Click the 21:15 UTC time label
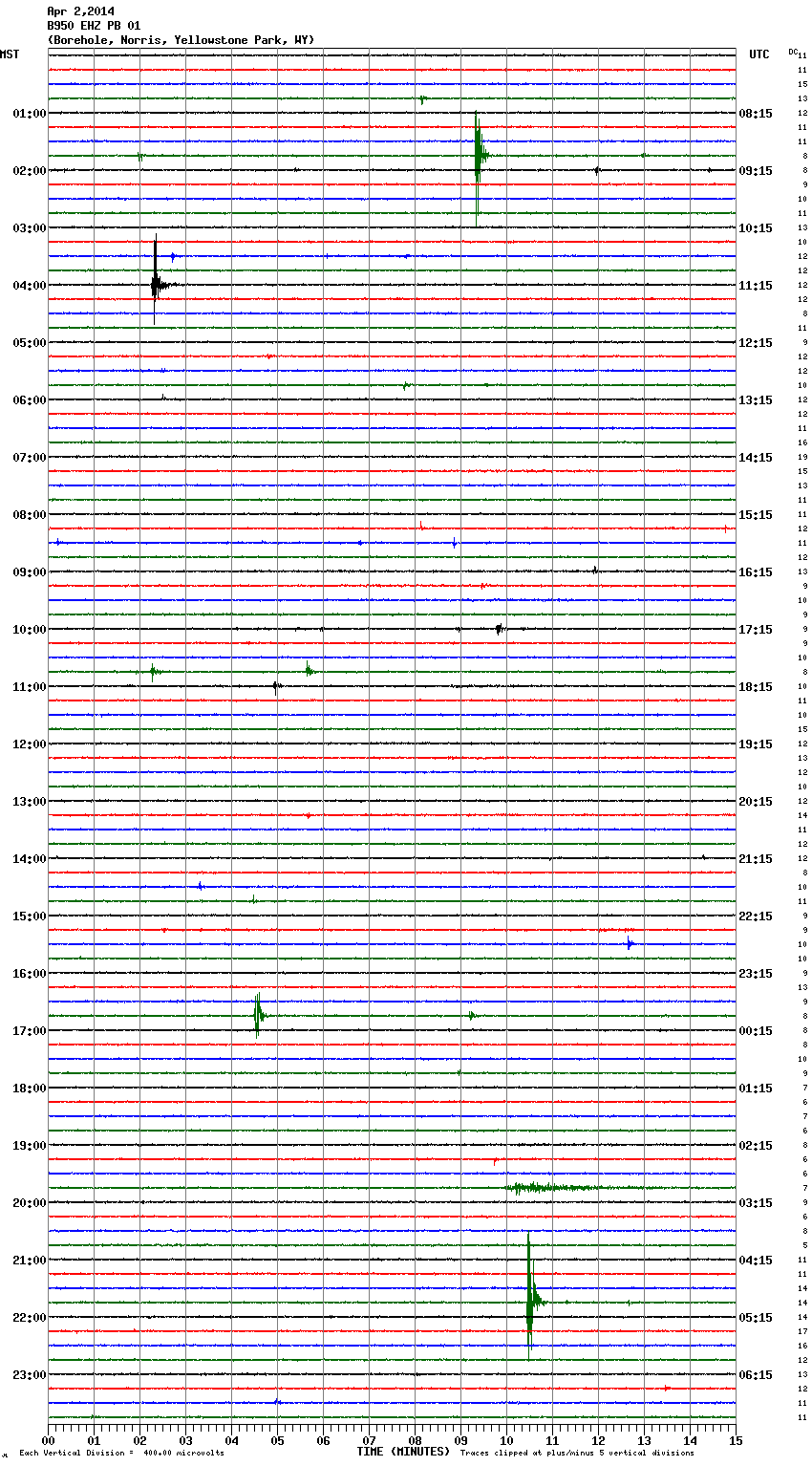 756,859
